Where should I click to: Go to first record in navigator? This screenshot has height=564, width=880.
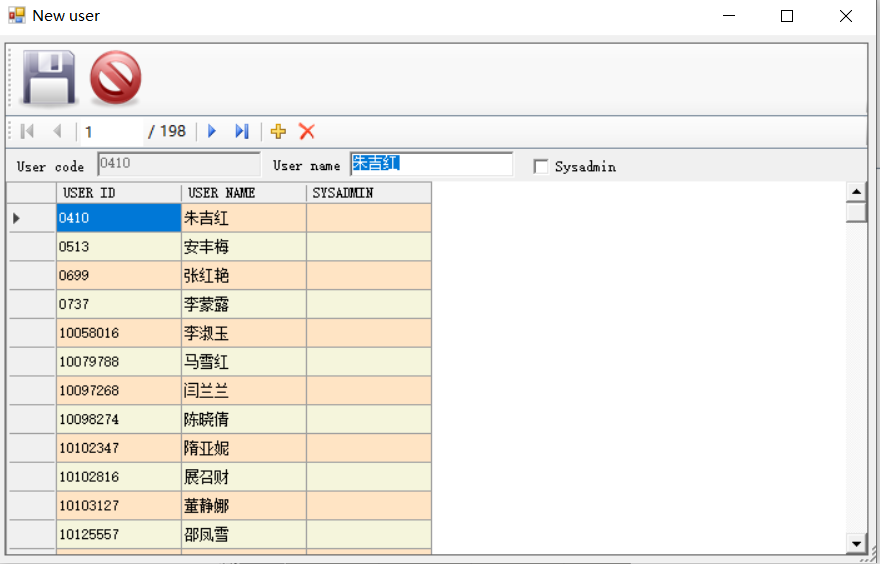27,131
